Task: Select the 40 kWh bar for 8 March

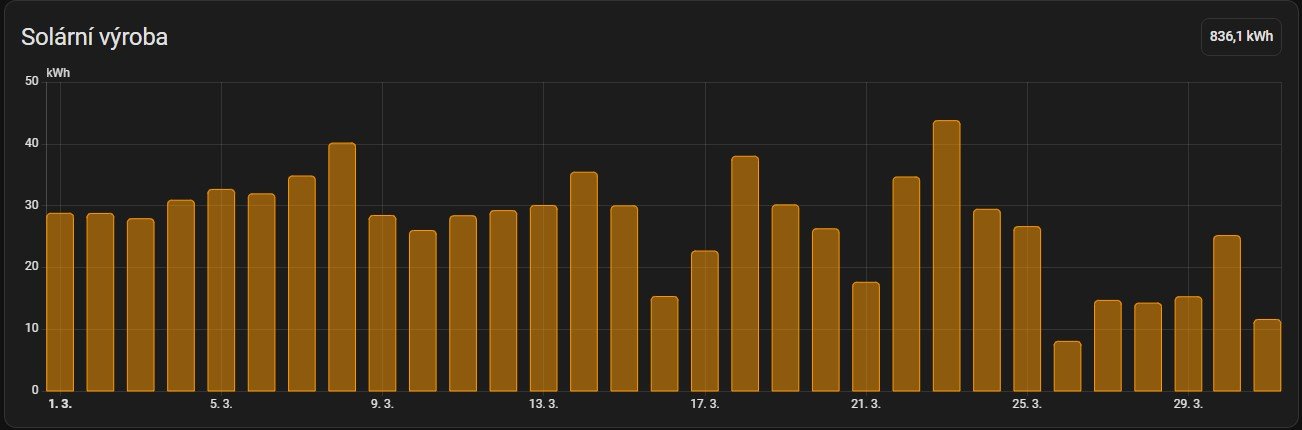Action: click(342, 267)
